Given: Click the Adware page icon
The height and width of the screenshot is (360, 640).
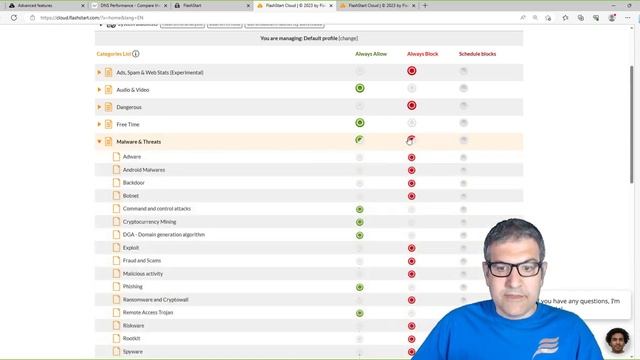Looking at the screenshot, I should click(x=116, y=156).
